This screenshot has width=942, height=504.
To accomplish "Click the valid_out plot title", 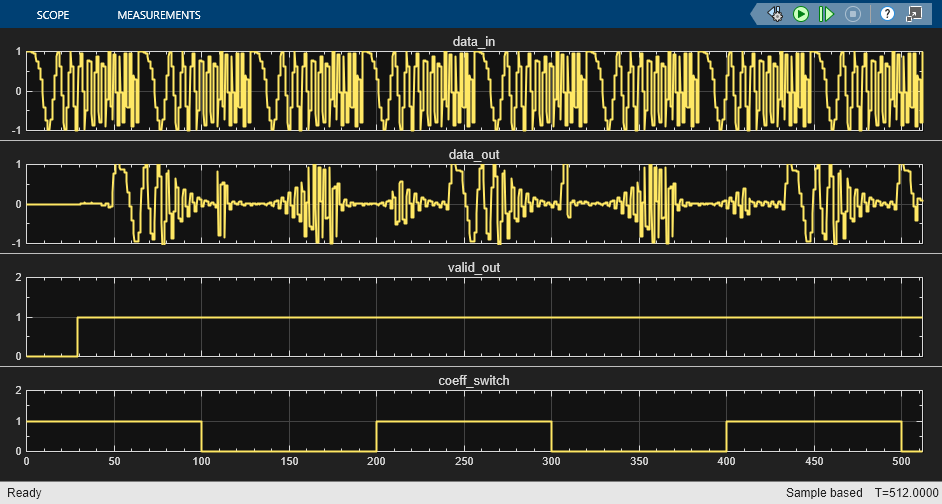I will pyautogui.click(x=474, y=267).
